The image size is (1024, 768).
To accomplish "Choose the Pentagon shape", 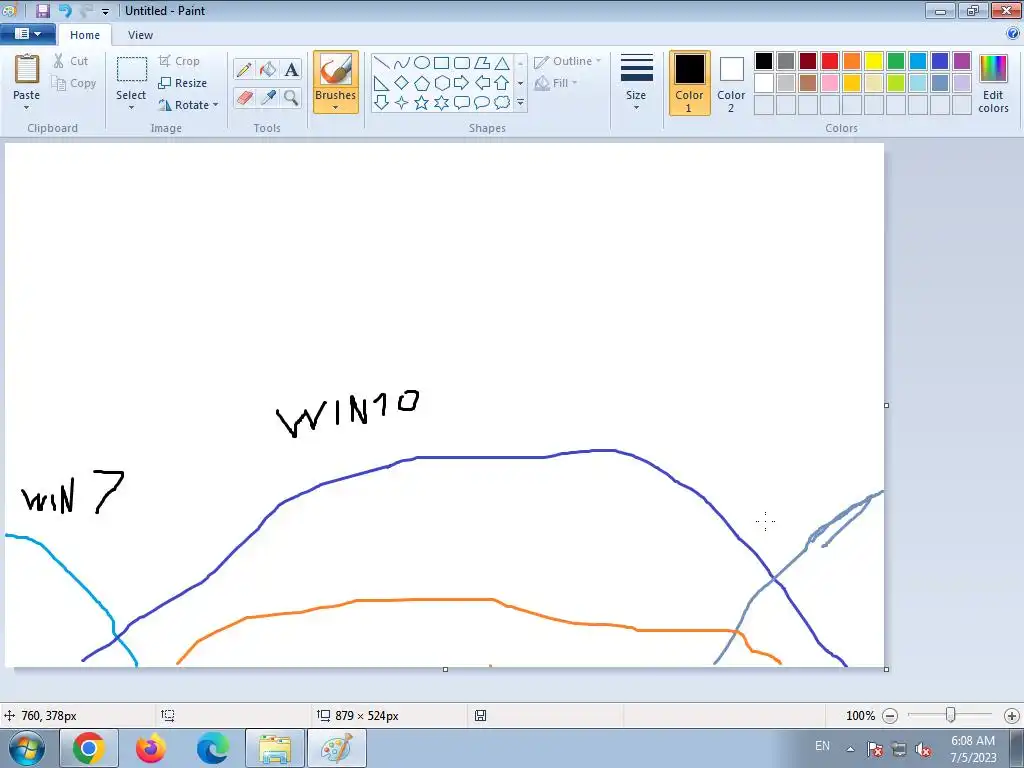I will tap(422, 83).
